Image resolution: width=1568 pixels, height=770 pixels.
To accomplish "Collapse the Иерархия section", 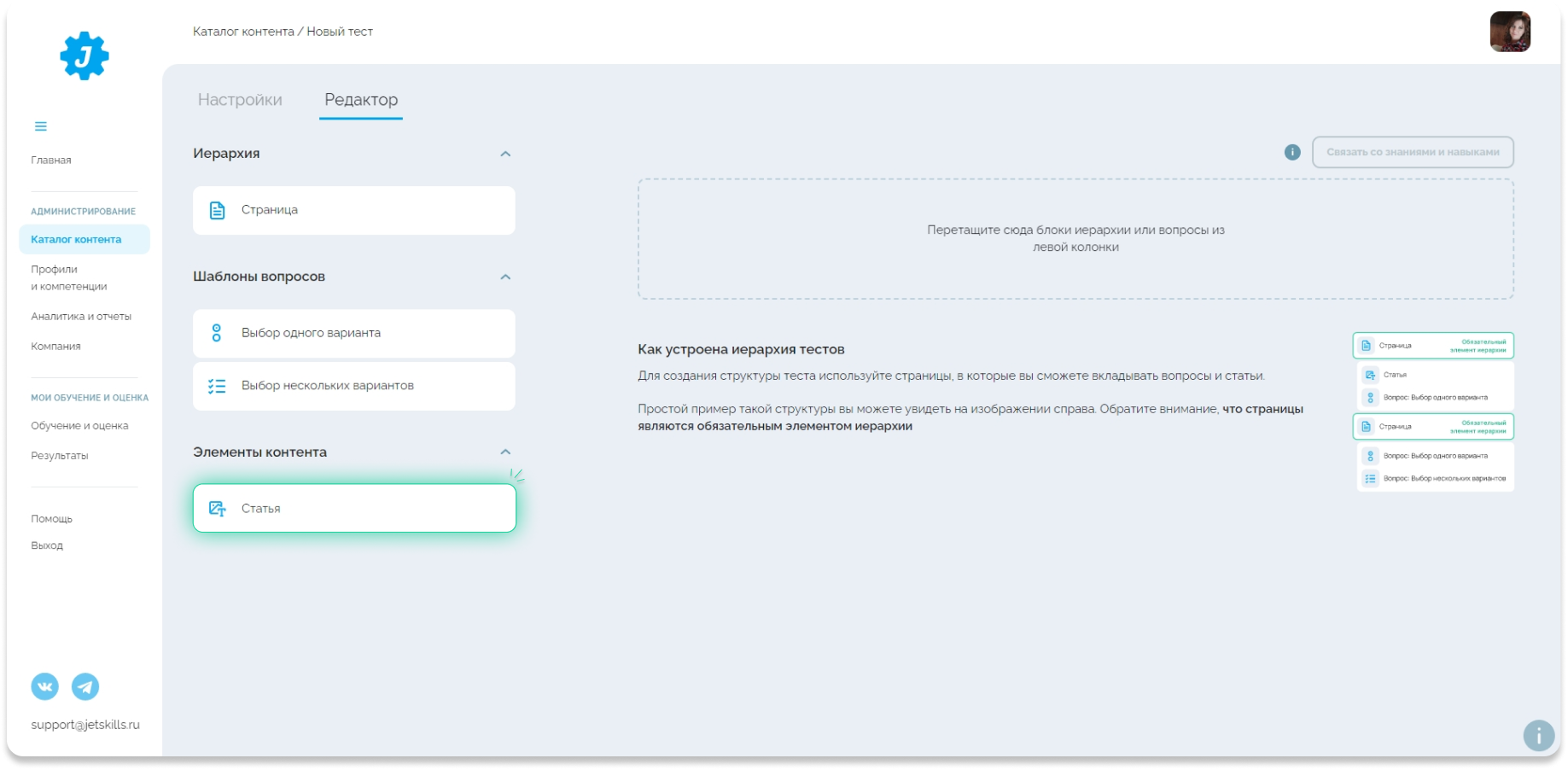I will point(505,154).
